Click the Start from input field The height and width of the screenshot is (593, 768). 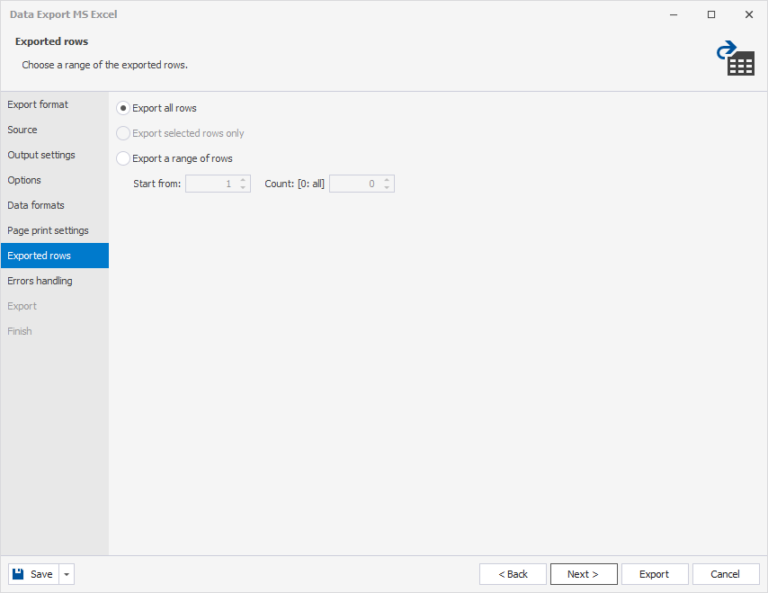pos(210,184)
